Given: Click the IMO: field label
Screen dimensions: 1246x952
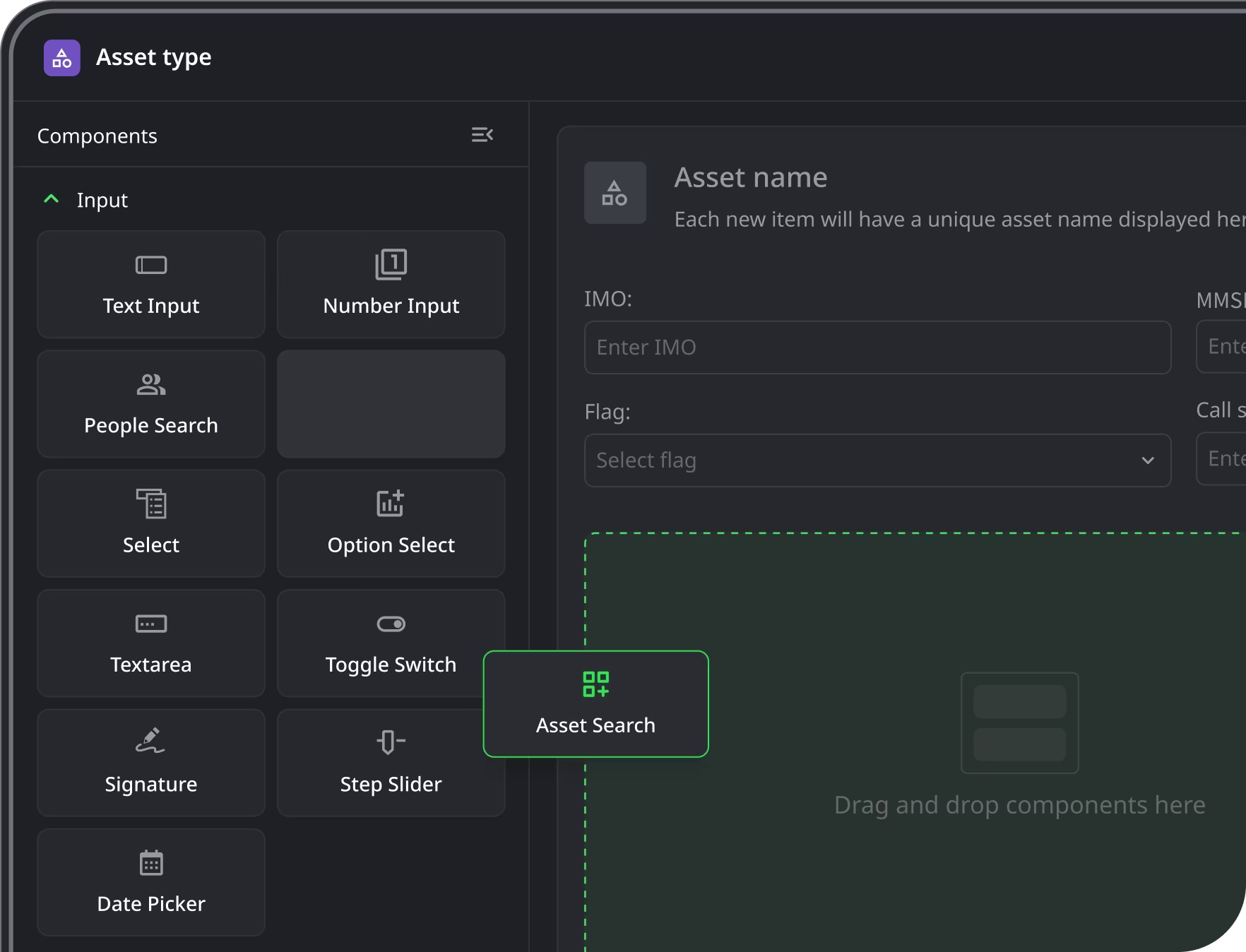Looking at the screenshot, I should pyautogui.click(x=608, y=299).
